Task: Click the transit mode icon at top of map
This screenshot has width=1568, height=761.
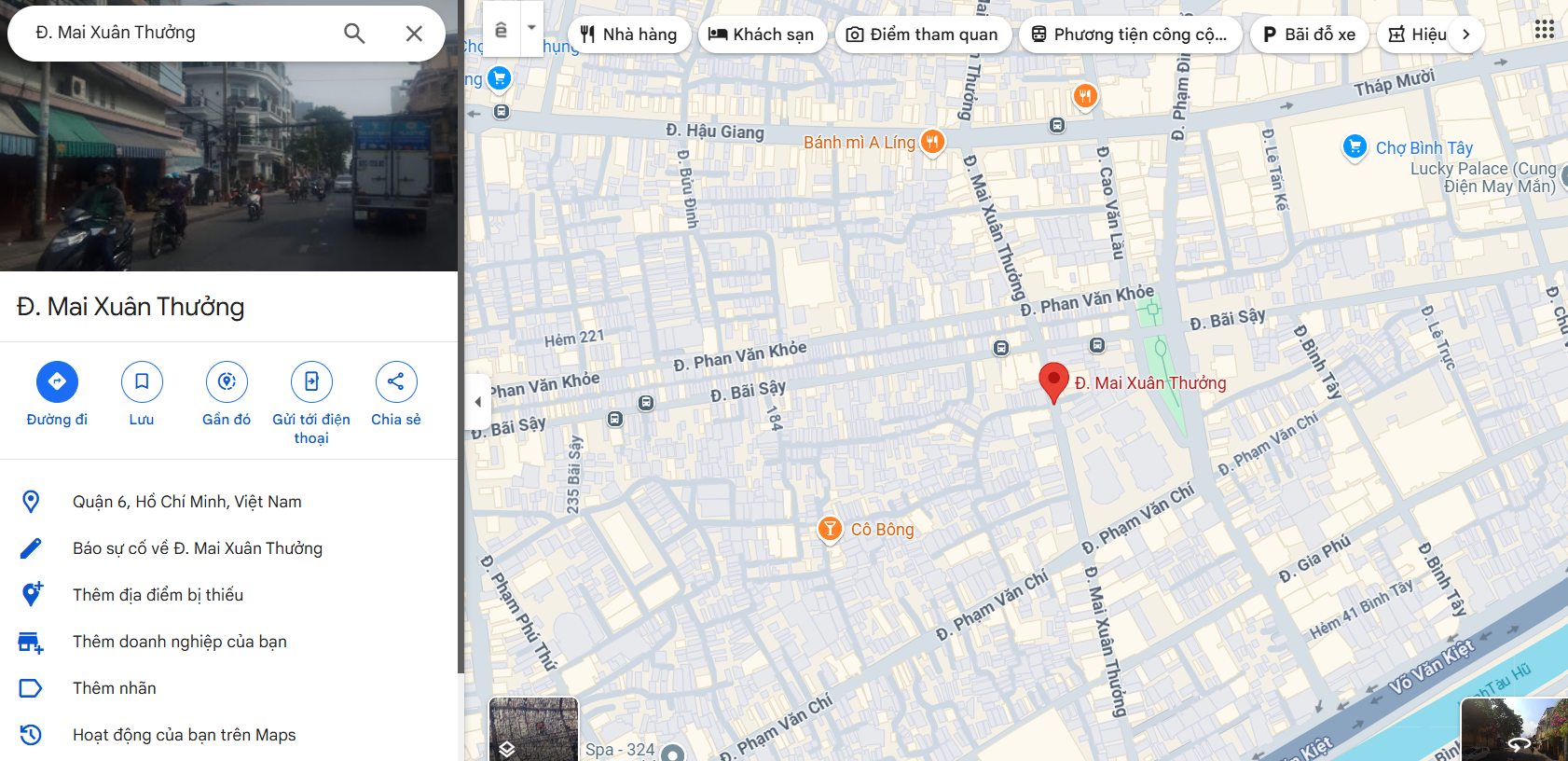Action: click(x=502, y=29)
